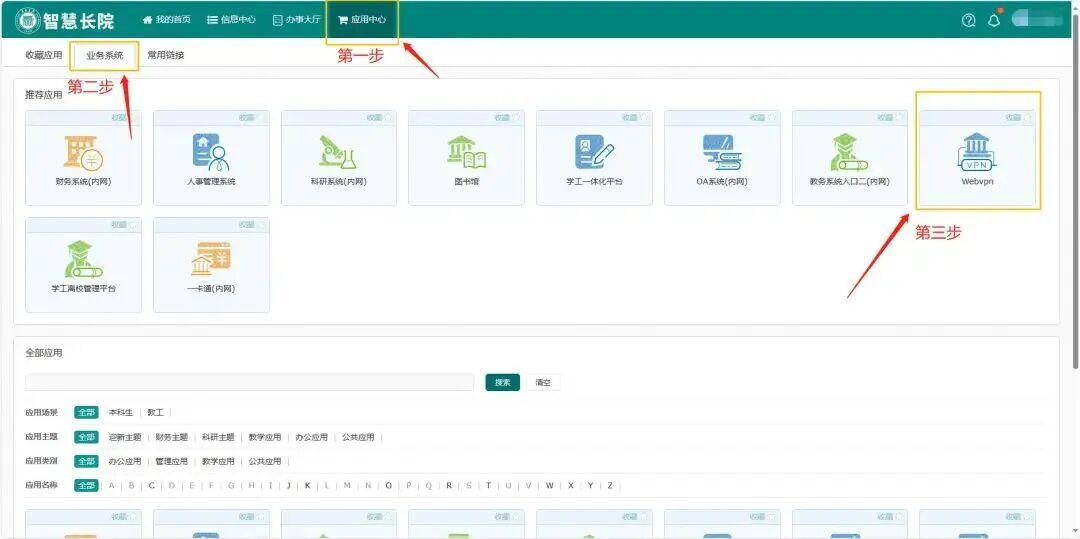
Task: Open the 科研系统(内网) microscope icon
Action: (x=339, y=152)
